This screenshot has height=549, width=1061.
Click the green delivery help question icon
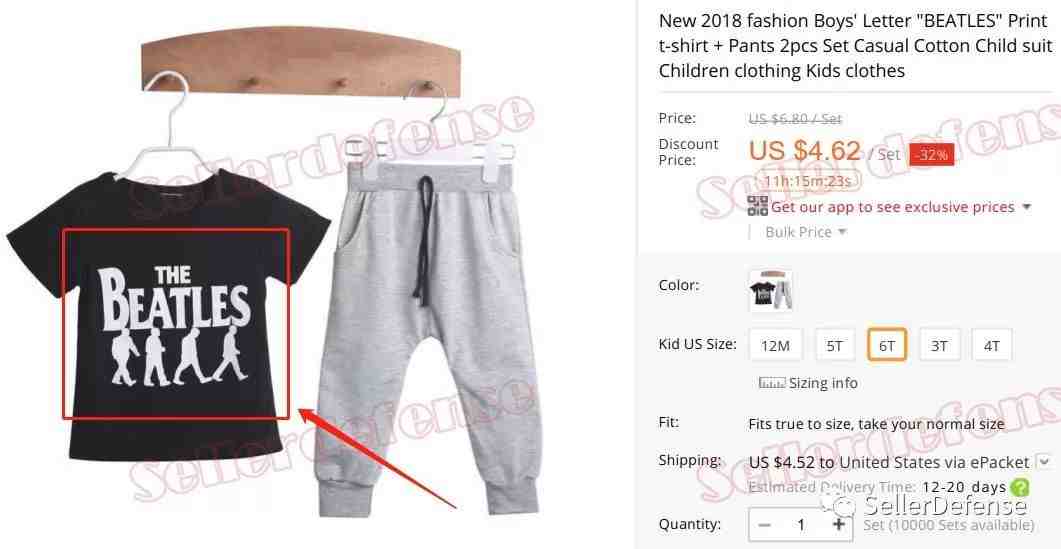pos(1019,487)
